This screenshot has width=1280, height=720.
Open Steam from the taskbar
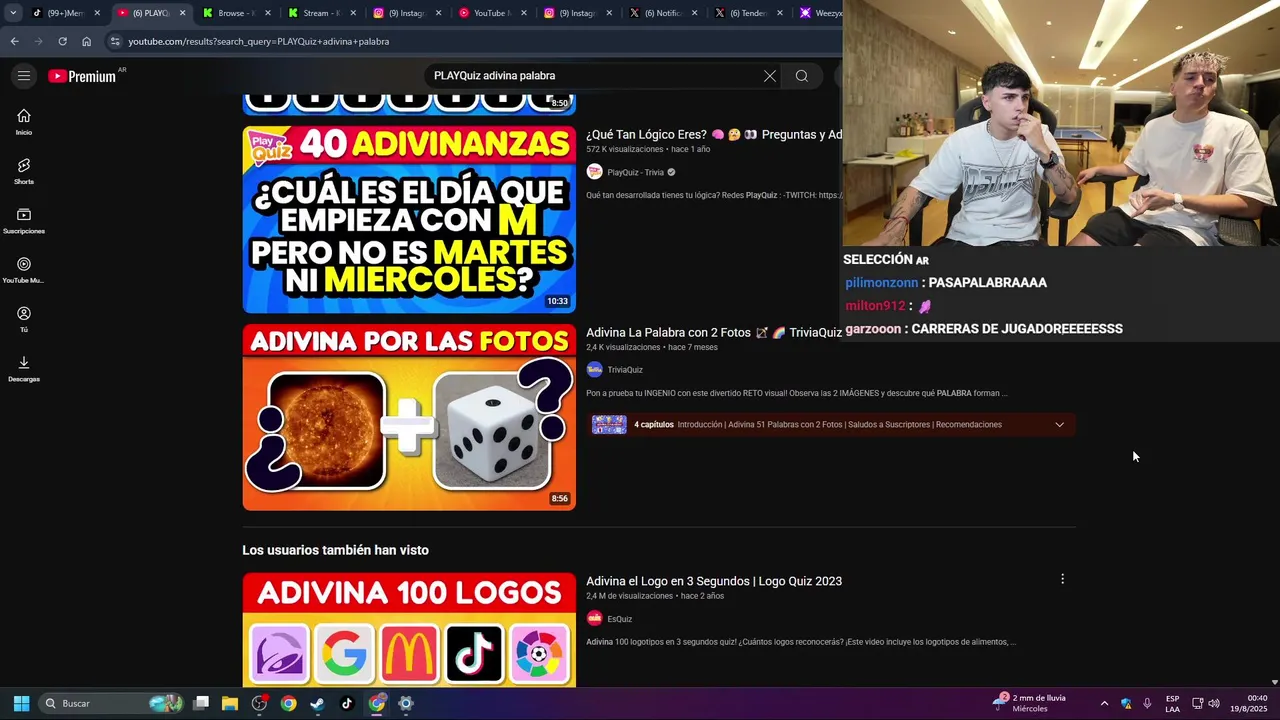click(x=317, y=703)
